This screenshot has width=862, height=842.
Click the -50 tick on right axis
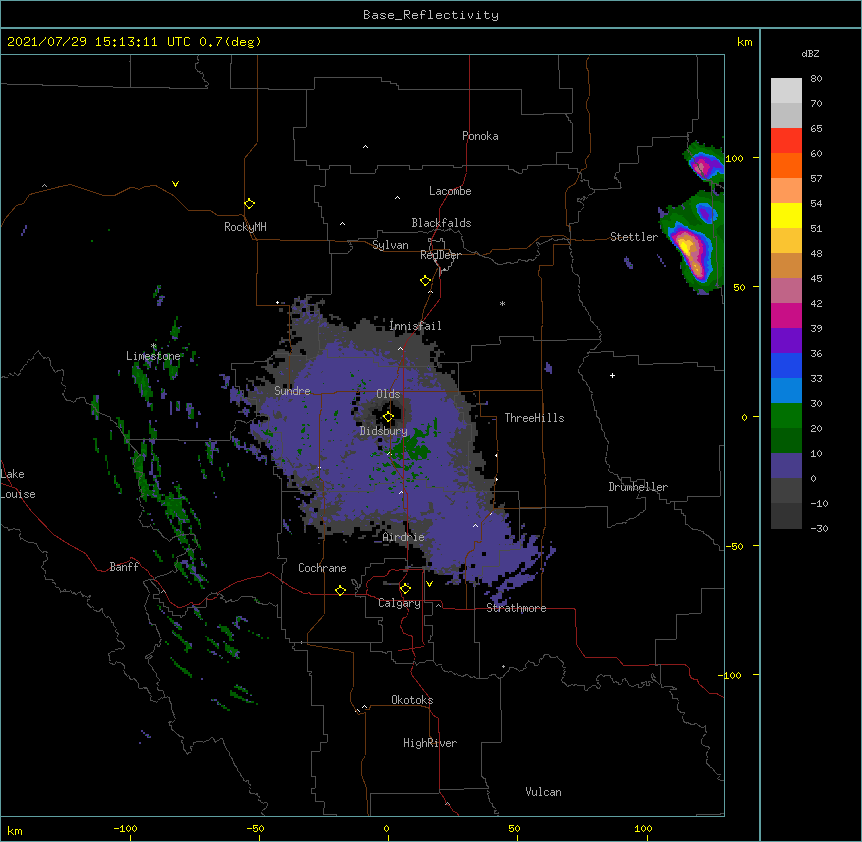coord(734,546)
